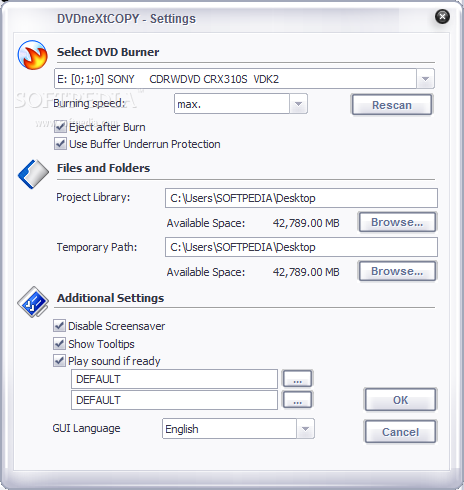
Task: Toggle Play sound if ready checkbox
Action: point(59,361)
